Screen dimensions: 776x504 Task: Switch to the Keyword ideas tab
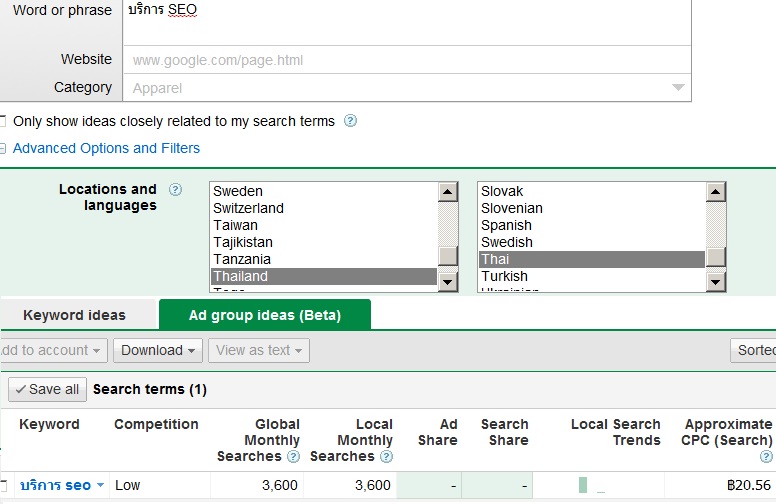(x=74, y=315)
